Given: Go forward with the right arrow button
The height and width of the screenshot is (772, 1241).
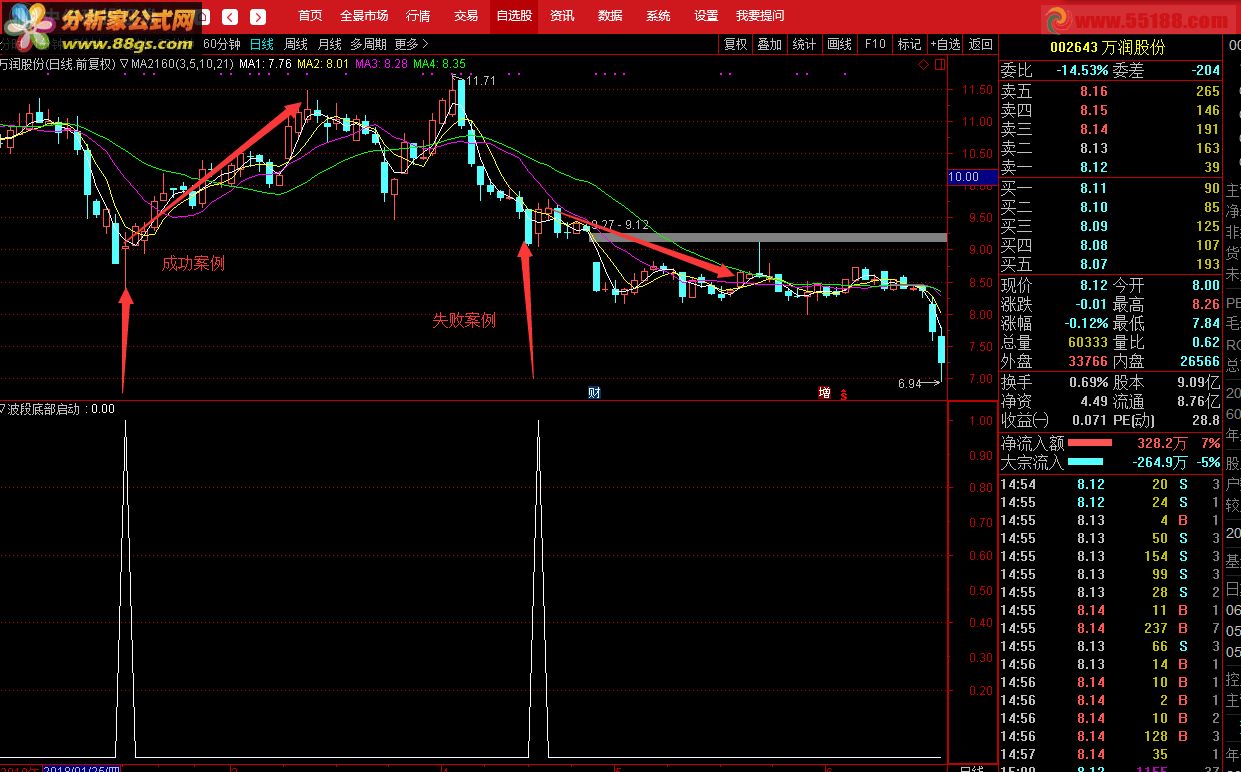Looking at the screenshot, I should click(258, 17).
